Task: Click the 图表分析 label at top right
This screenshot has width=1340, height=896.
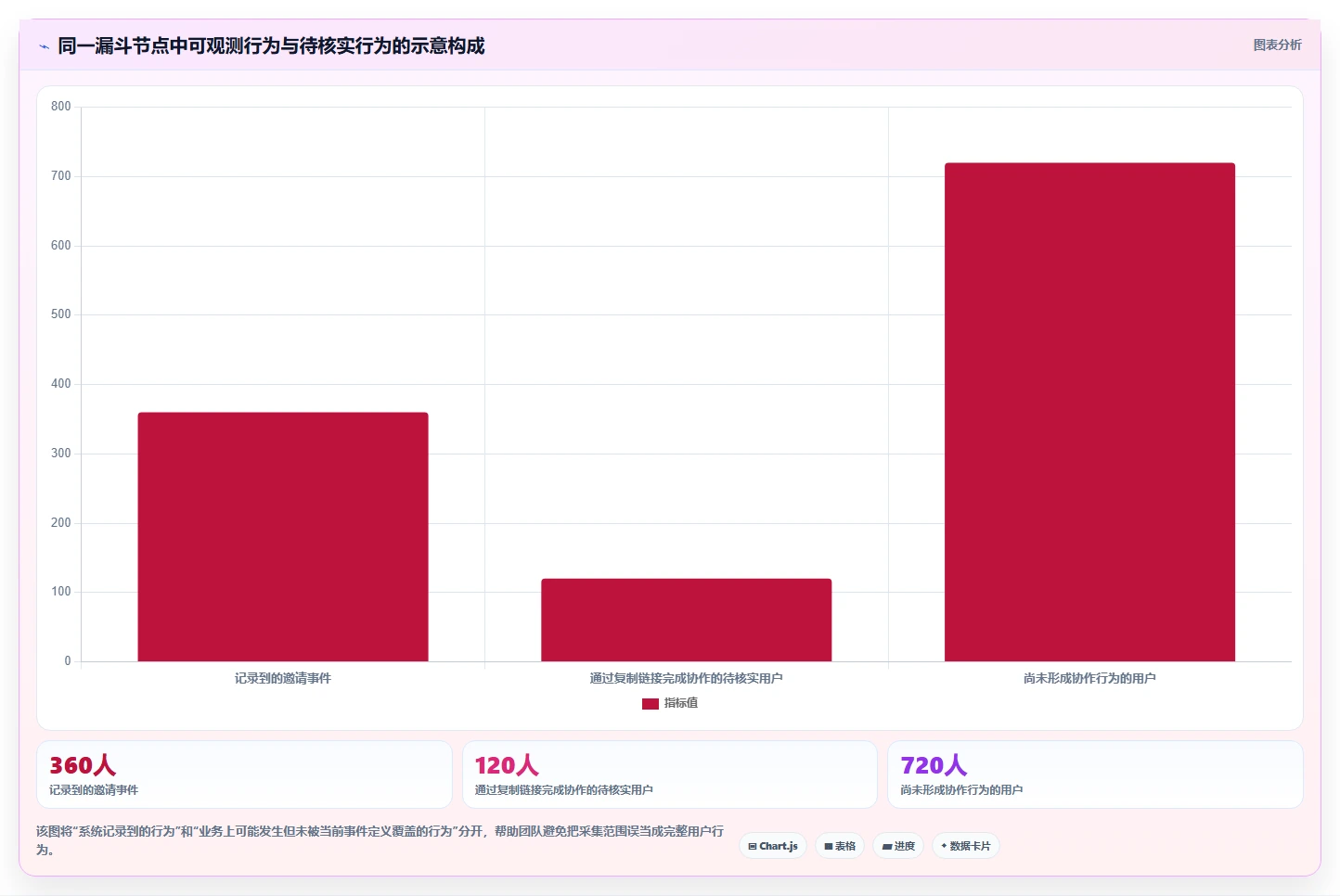Action: pyautogui.click(x=1277, y=45)
